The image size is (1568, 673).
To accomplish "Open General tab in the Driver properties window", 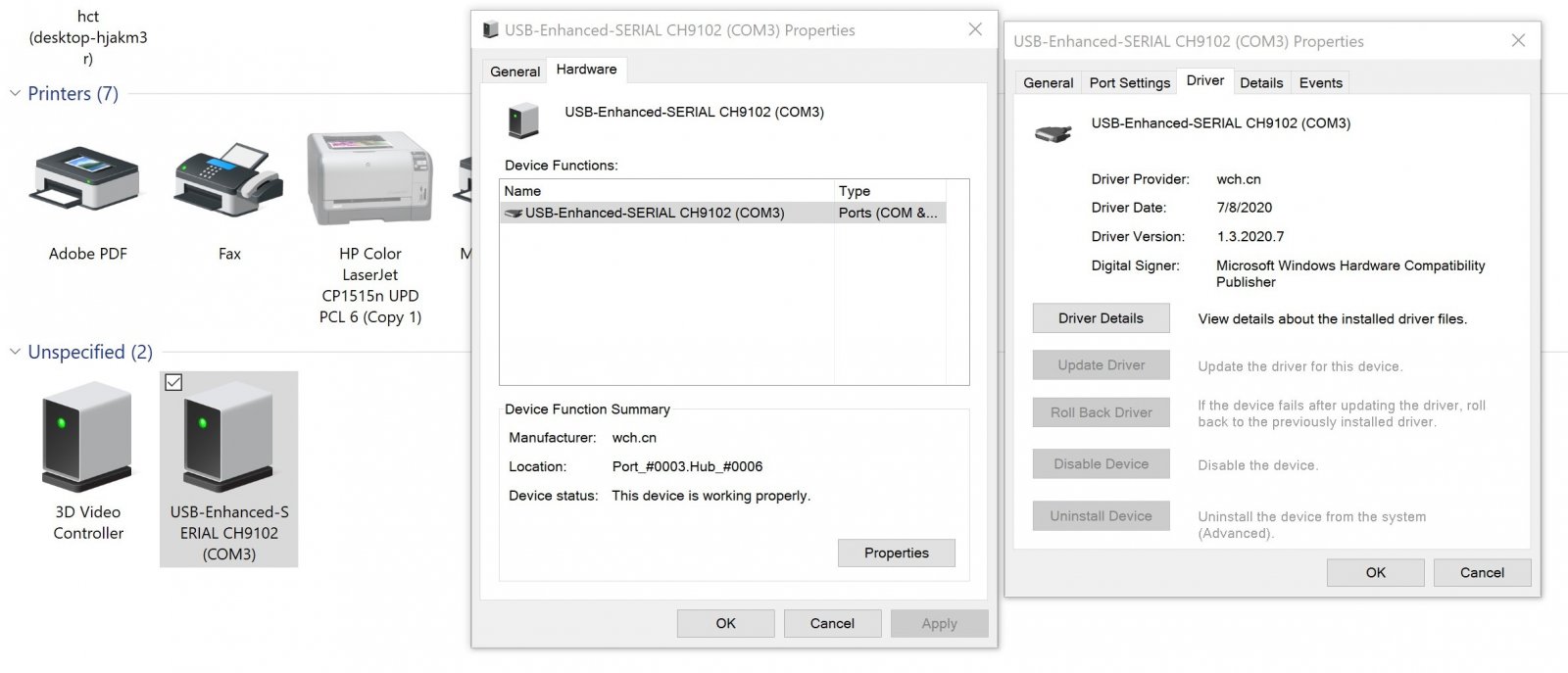I will [x=1048, y=83].
